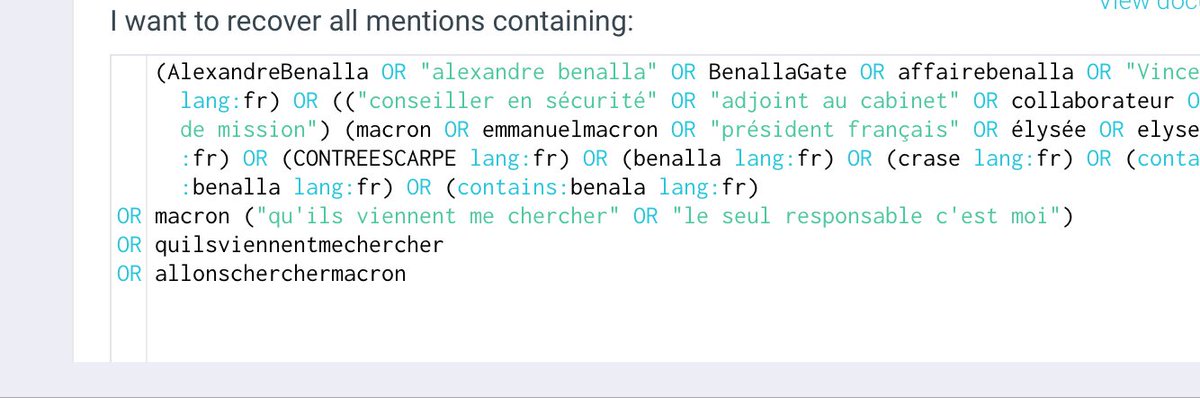
Task: Open the View documentation link
Action: [1148, 4]
